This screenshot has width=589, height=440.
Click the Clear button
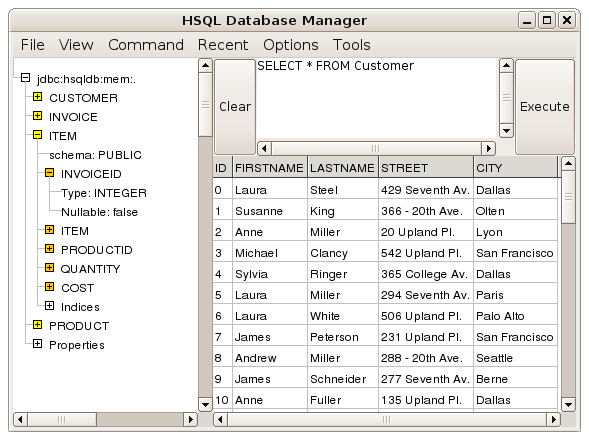point(235,107)
